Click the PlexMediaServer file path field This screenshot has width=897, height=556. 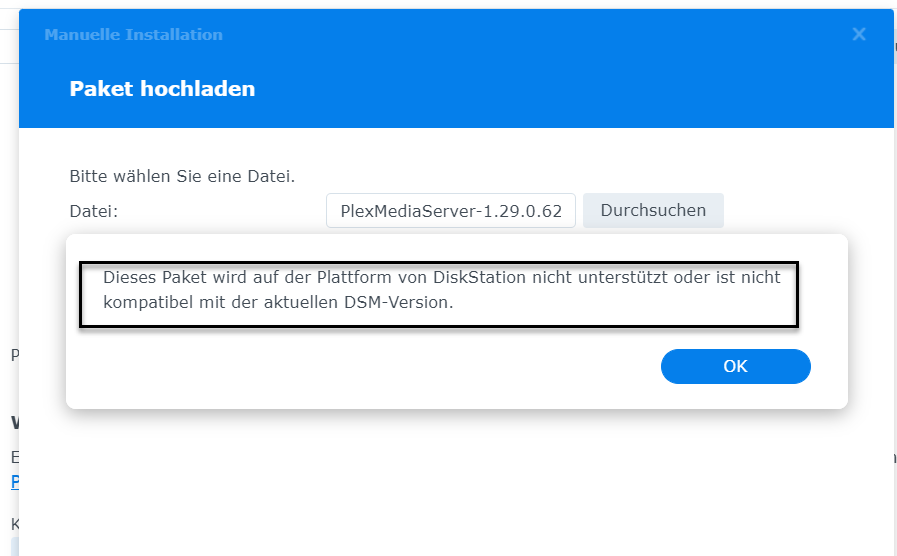click(x=451, y=211)
